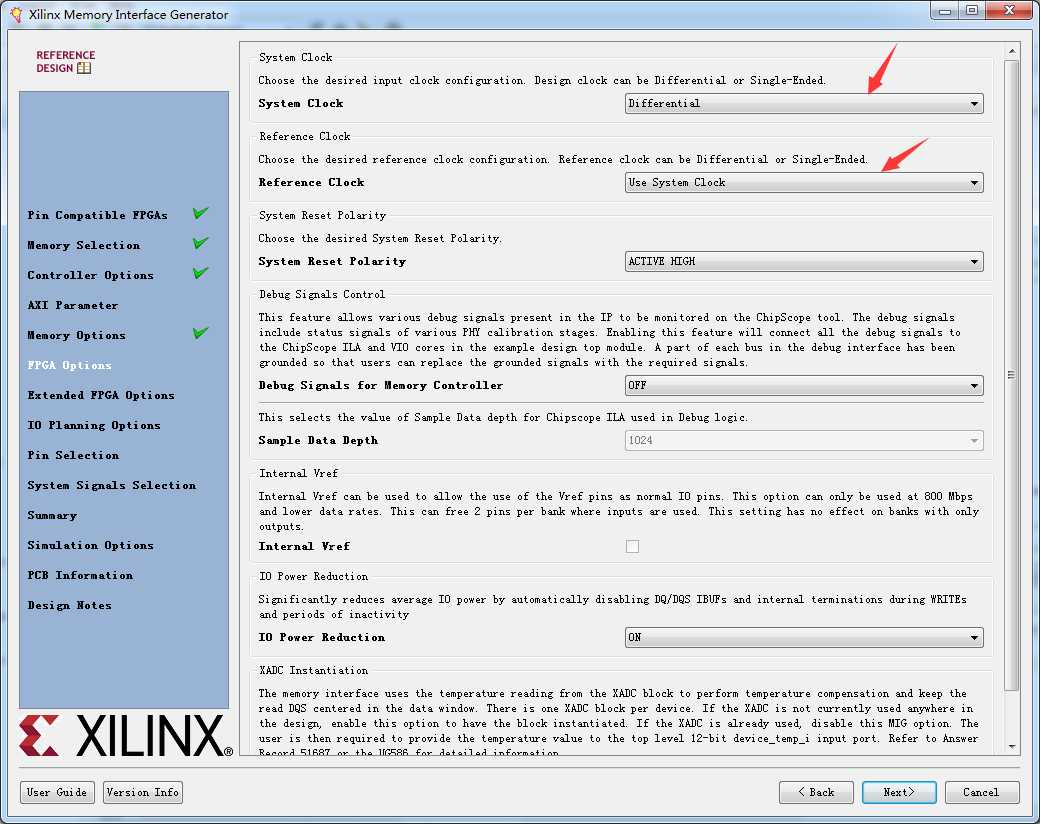Viewport: 1040px width, 824px height.
Task: Close the Memory Interface Generator window
Action: (1009, 11)
